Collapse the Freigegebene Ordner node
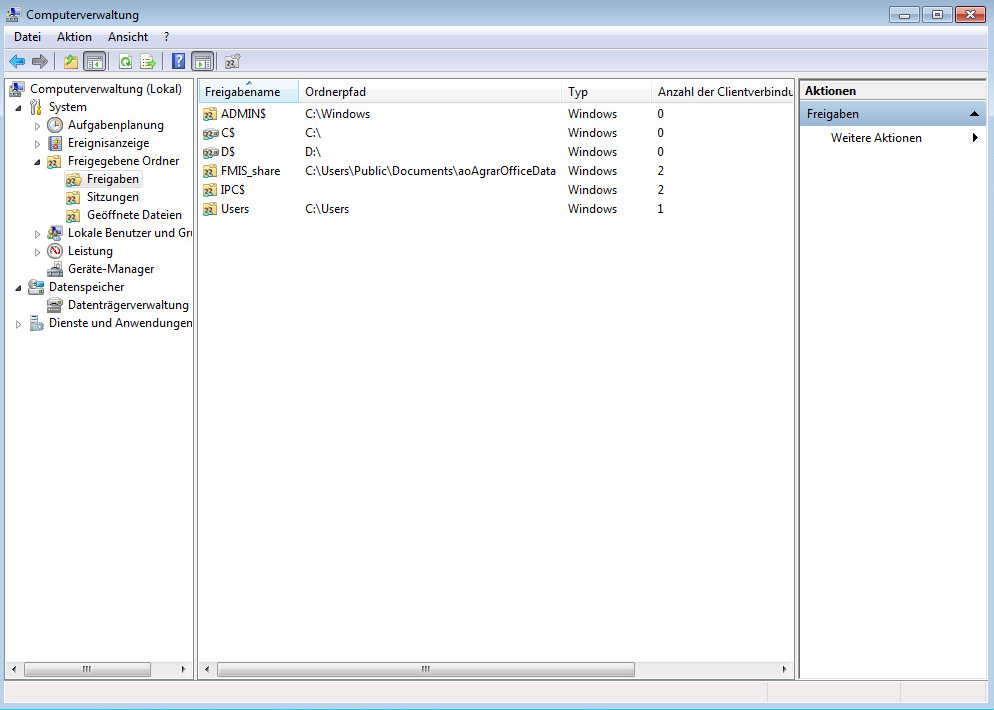Viewport: 994px width, 710px height. [38, 162]
